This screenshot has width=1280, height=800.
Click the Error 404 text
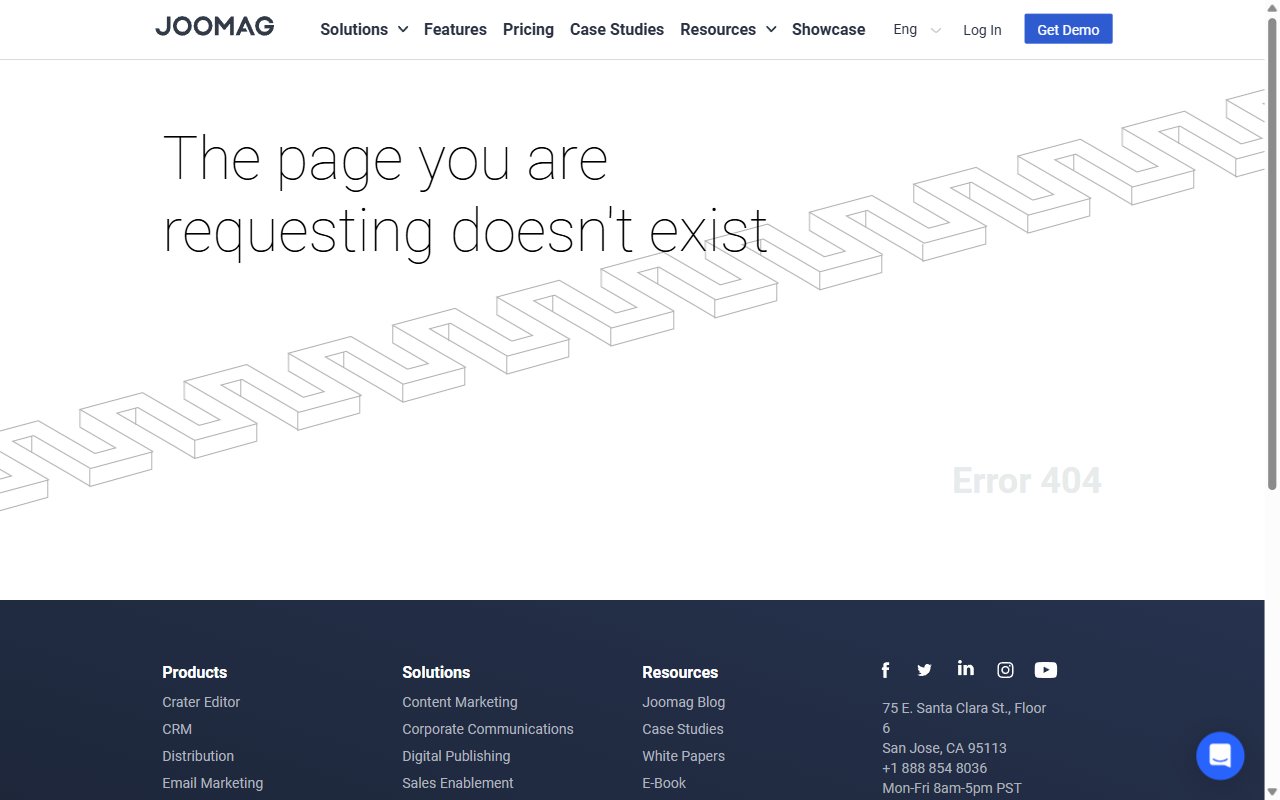tap(1027, 481)
